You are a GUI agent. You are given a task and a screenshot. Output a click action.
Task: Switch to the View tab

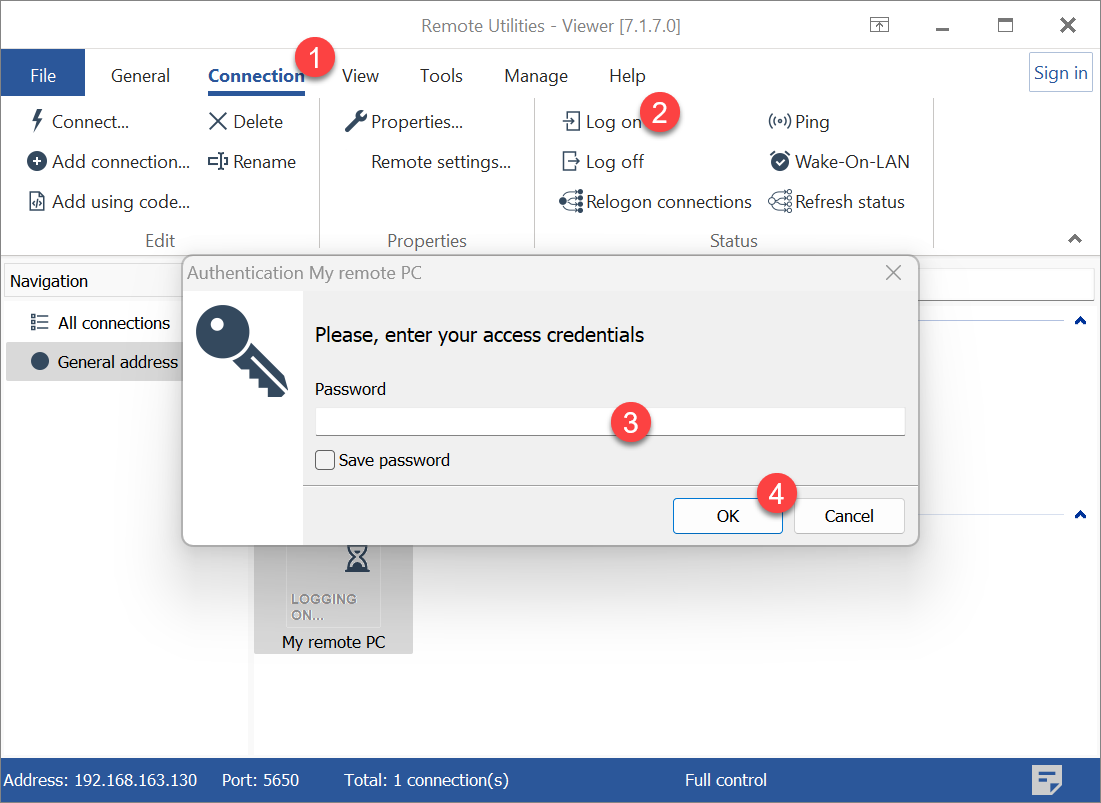click(x=360, y=75)
